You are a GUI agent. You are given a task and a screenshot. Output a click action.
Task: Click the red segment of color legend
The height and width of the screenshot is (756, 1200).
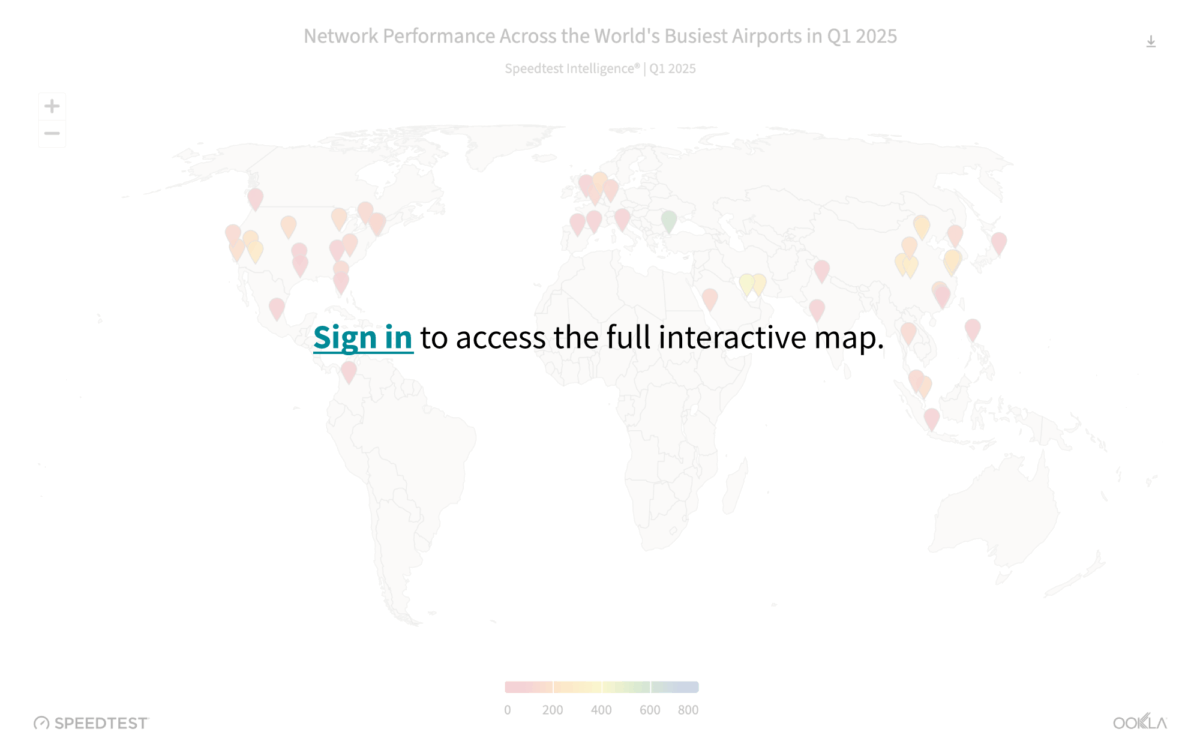point(528,687)
